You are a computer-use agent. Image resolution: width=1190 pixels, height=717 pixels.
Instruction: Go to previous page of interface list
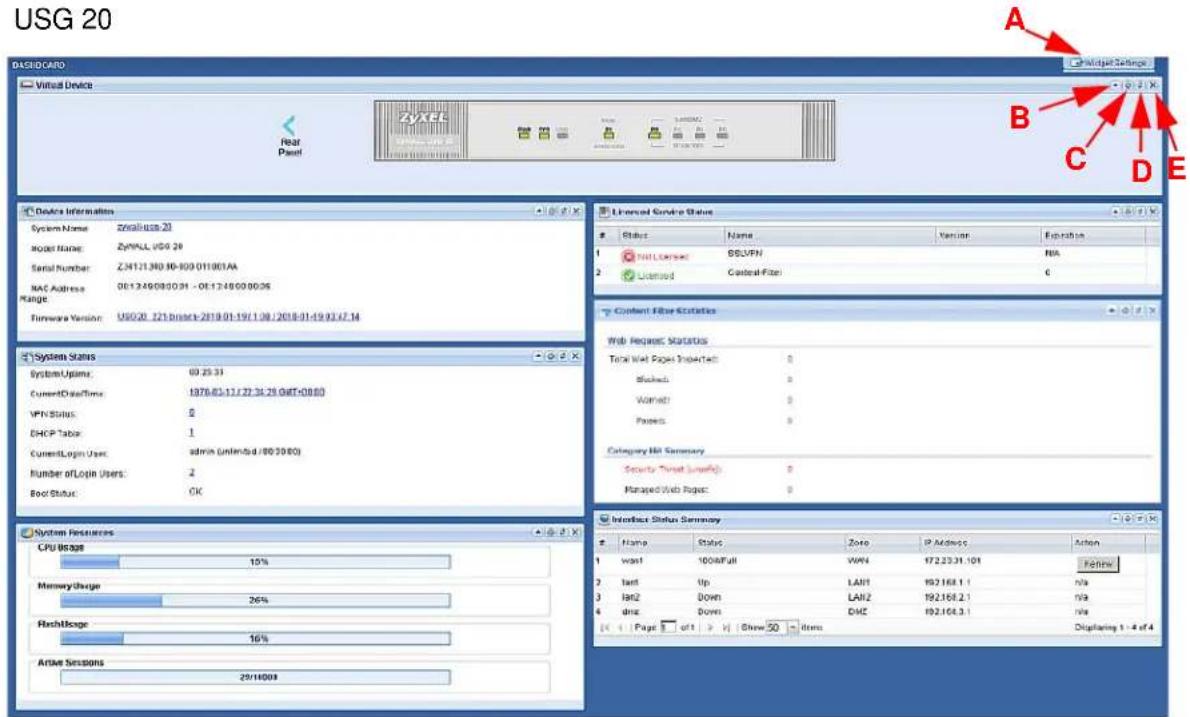[x=621, y=627]
